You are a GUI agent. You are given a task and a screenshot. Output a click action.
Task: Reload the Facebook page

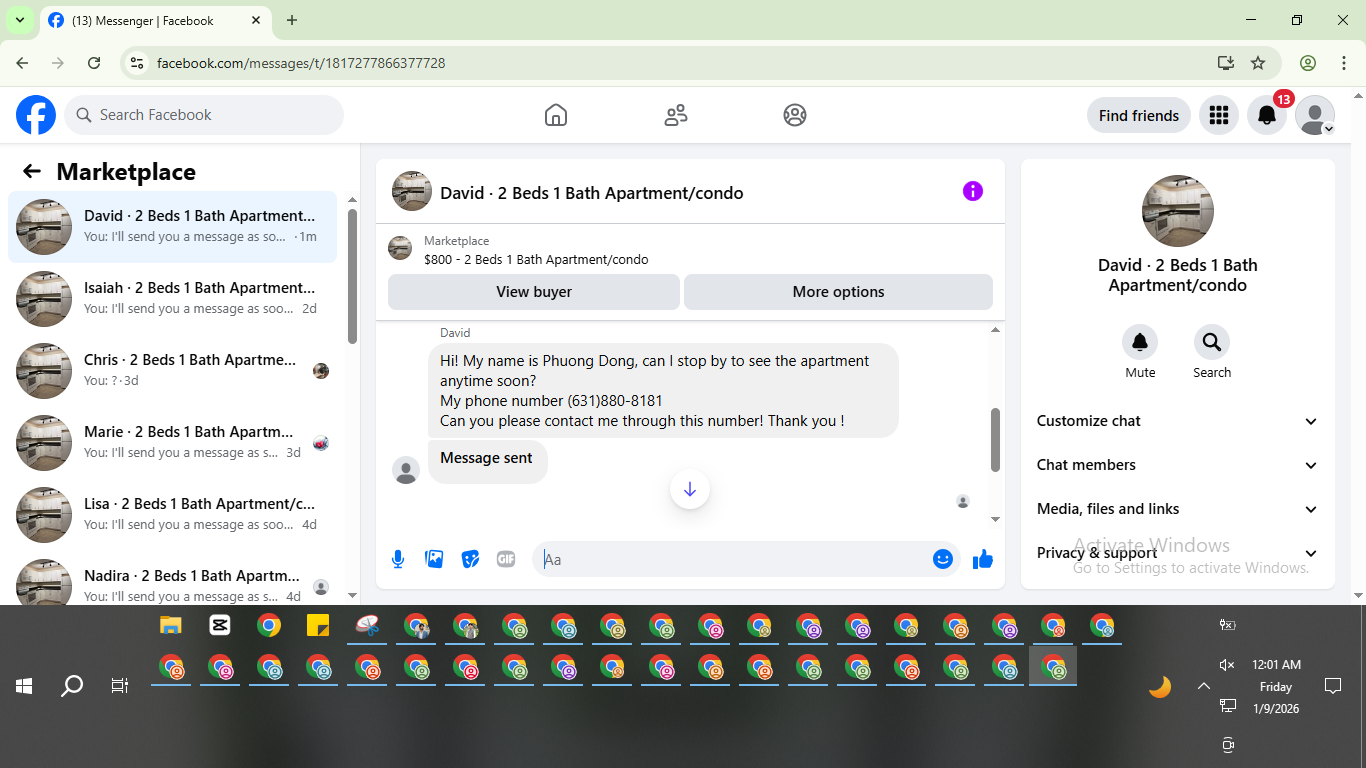point(94,63)
